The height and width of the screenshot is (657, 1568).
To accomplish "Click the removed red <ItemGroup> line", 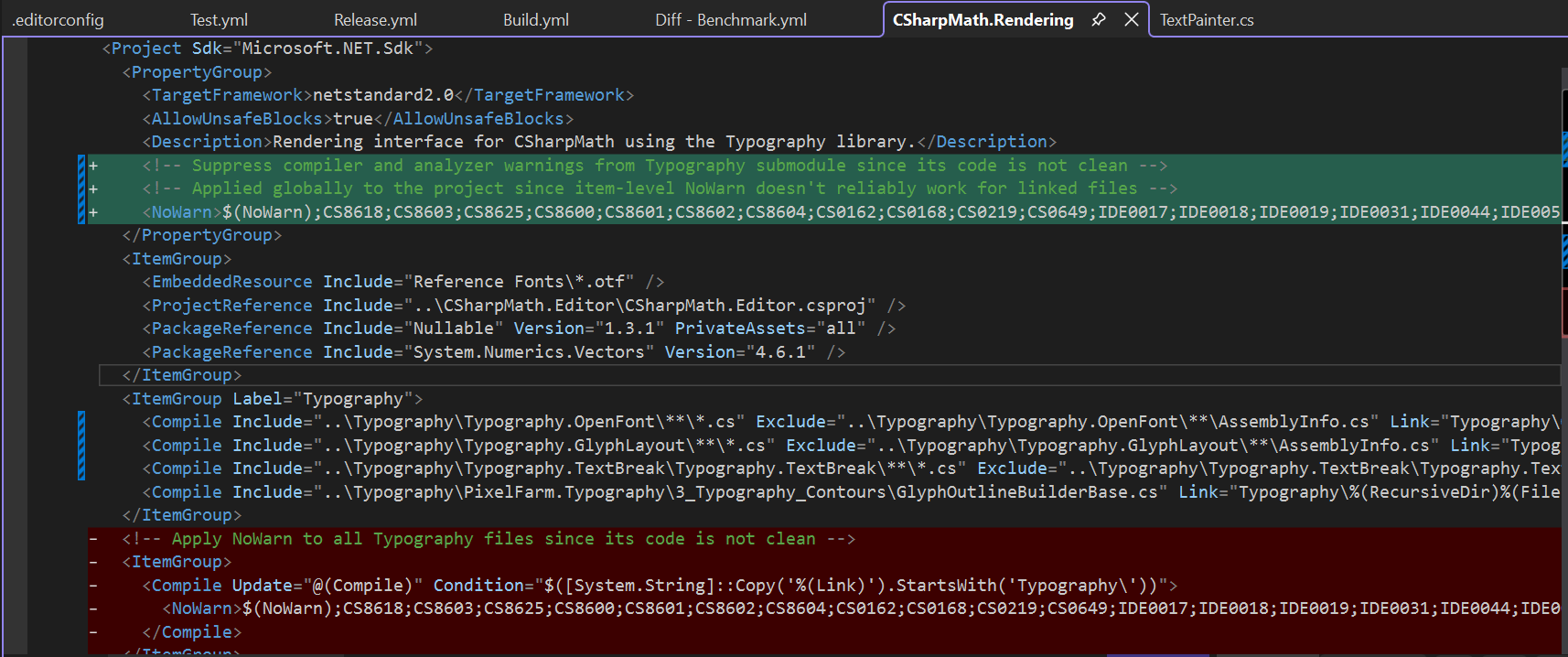I will [177, 562].
